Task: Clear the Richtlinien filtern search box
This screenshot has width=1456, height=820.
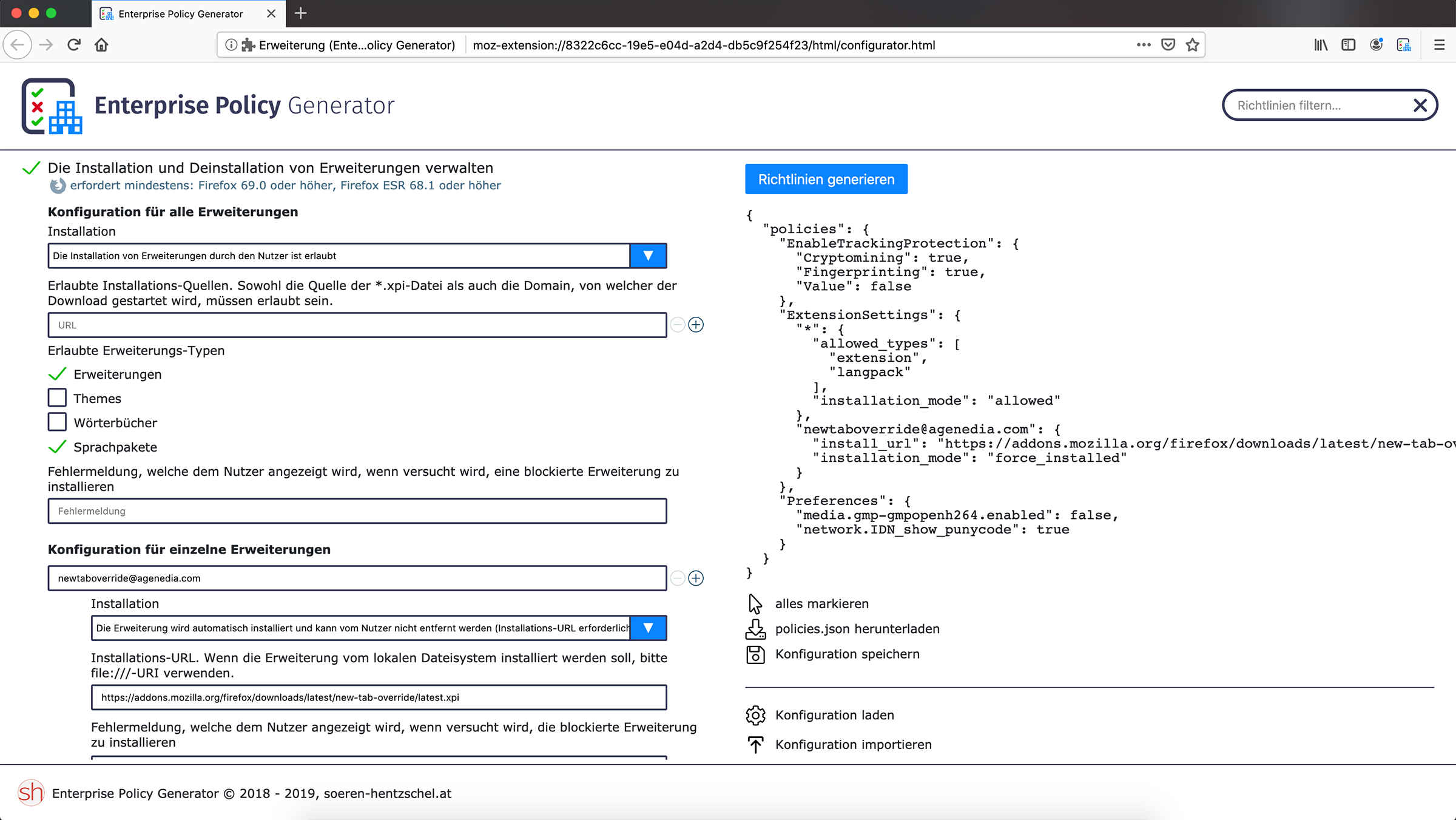Action: click(x=1420, y=105)
